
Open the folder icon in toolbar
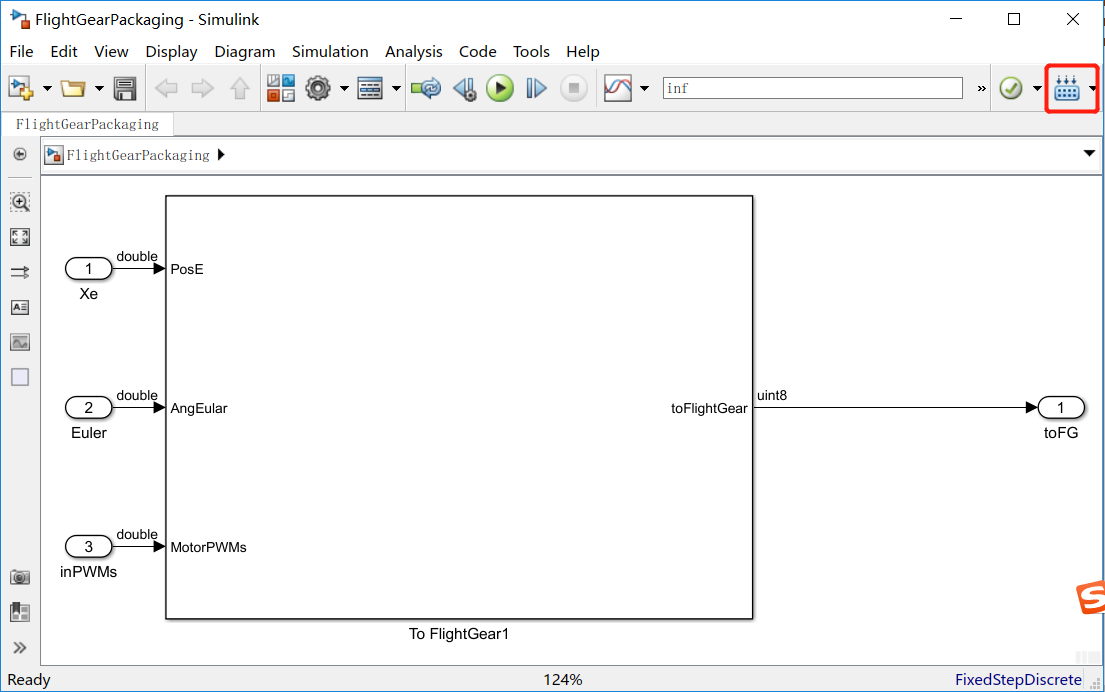pos(73,88)
